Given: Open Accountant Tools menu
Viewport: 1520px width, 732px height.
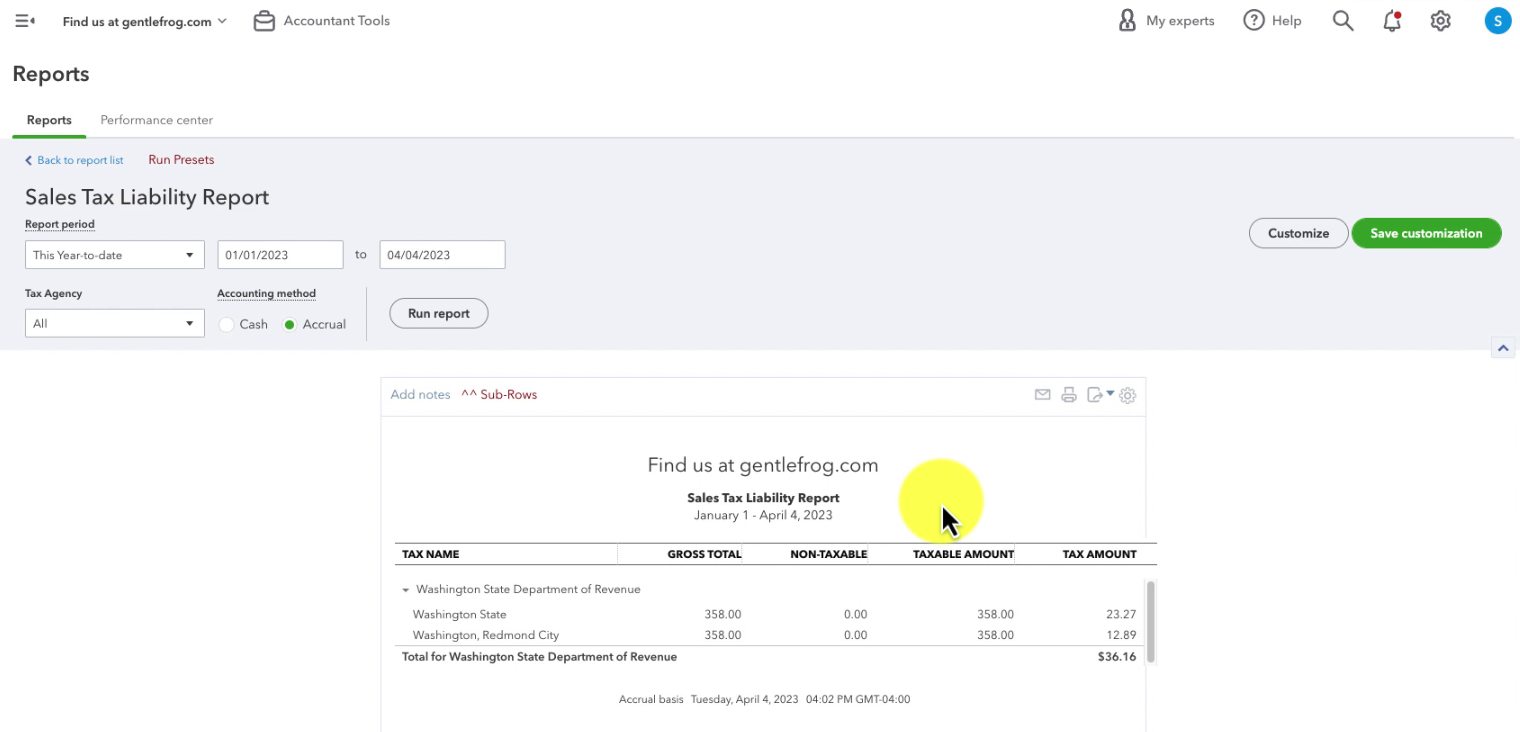Looking at the screenshot, I should pyautogui.click(x=321, y=21).
